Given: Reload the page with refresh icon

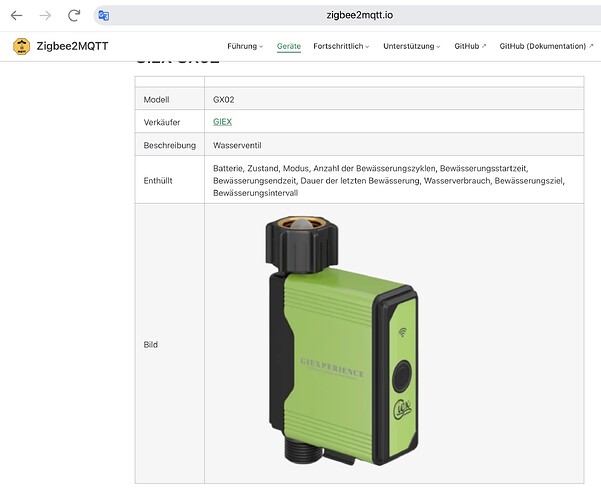Looking at the screenshot, I should coord(74,15).
